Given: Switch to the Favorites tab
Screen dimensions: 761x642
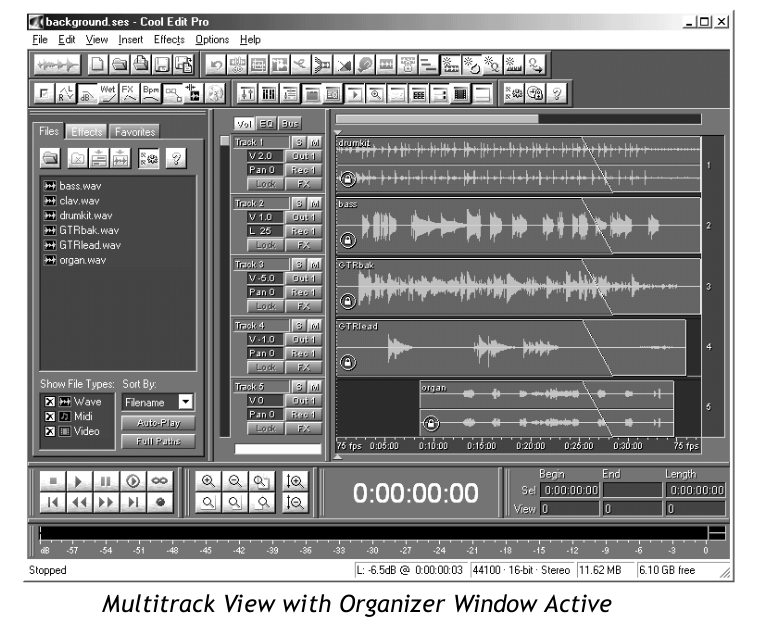Looking at the screenshot, I should (x=134, y=132).
